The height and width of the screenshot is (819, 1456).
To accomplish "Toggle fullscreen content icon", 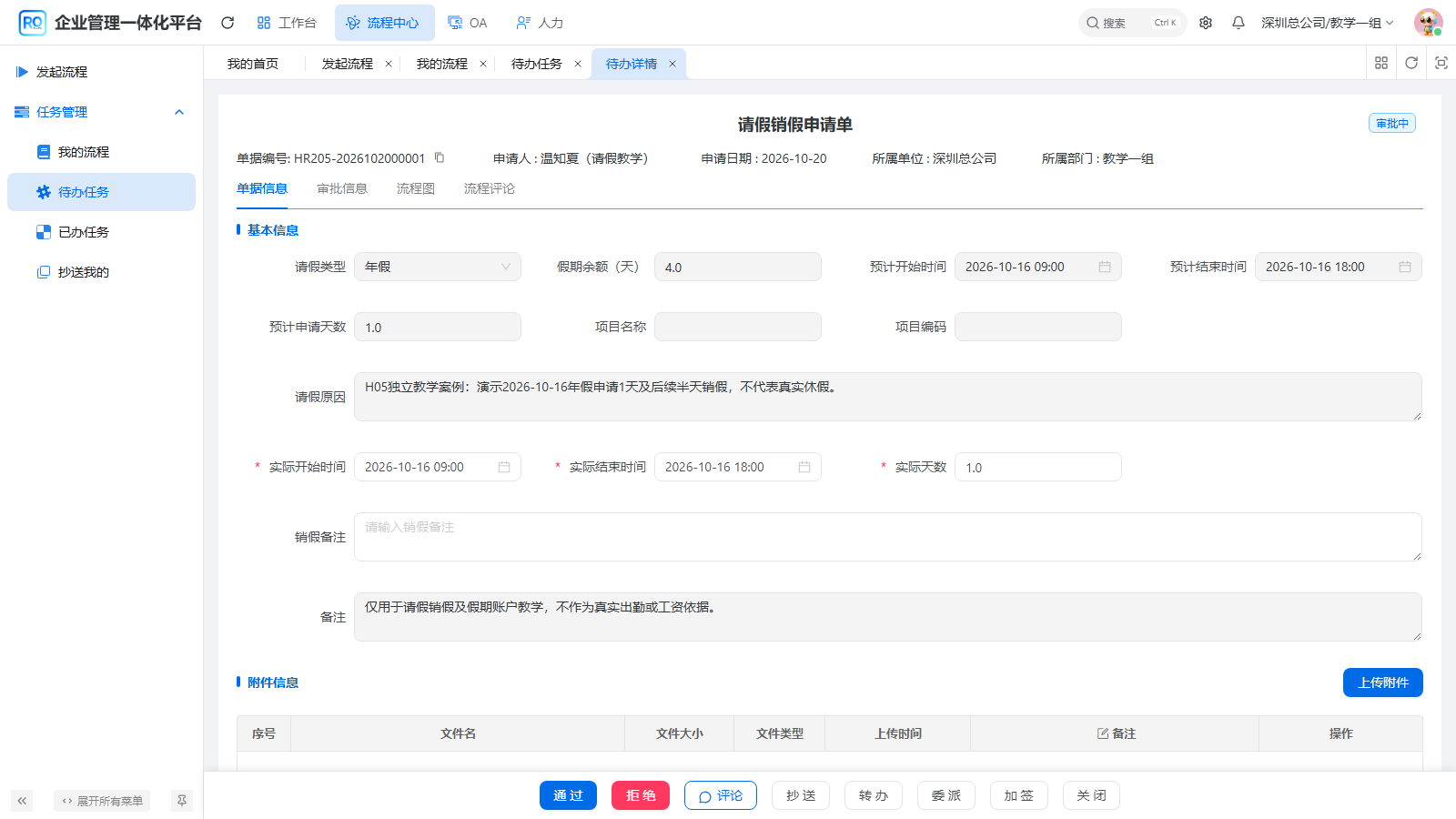I will tap(1441, 63).
